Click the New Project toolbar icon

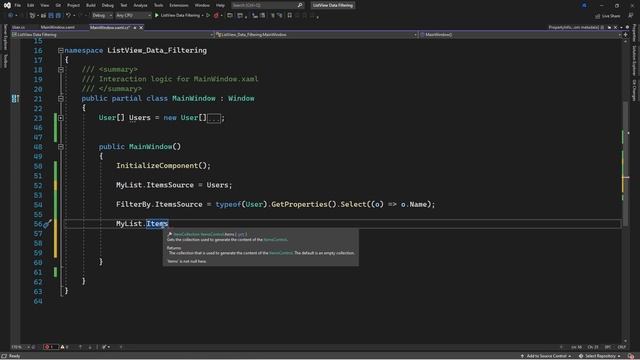(32, 16)
